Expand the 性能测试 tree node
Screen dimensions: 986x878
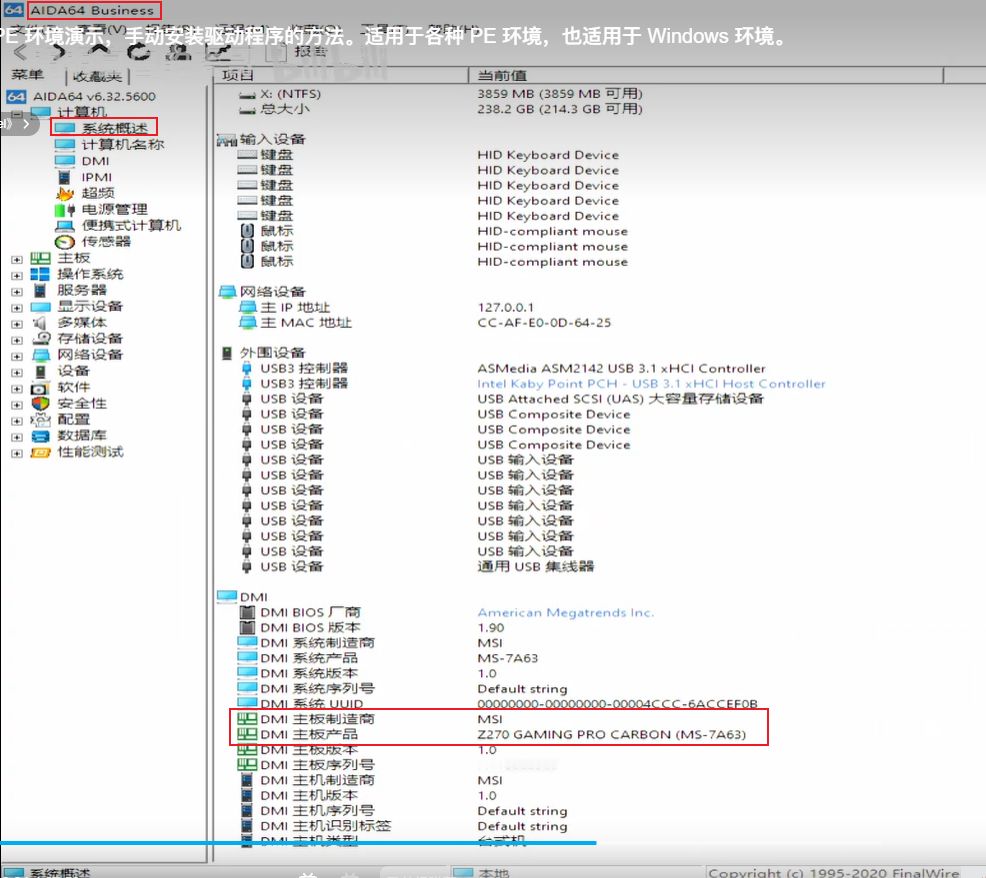click(x=17, y=453)
